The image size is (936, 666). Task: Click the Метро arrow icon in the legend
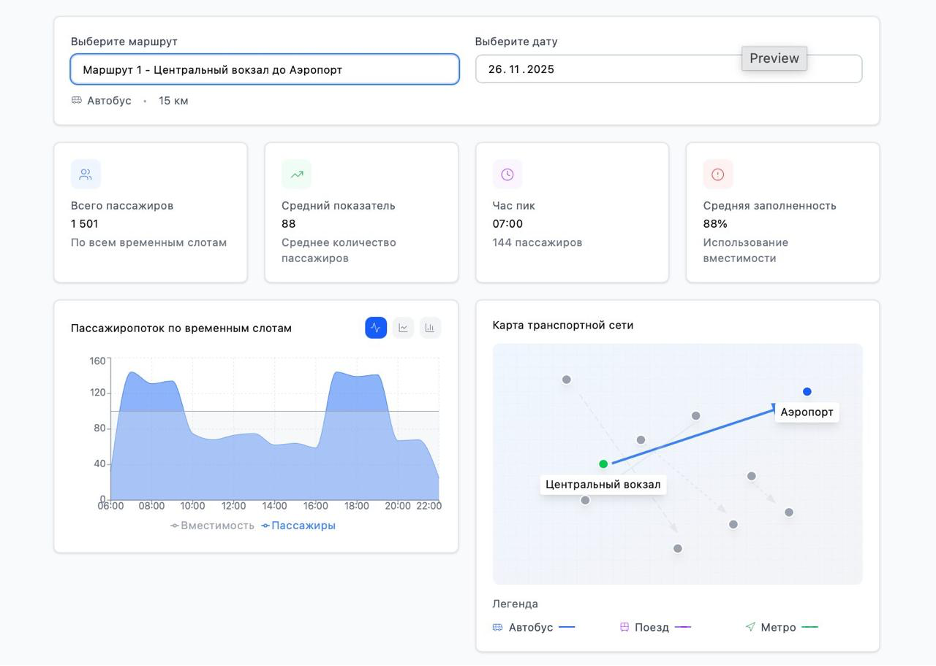(750, 627)
